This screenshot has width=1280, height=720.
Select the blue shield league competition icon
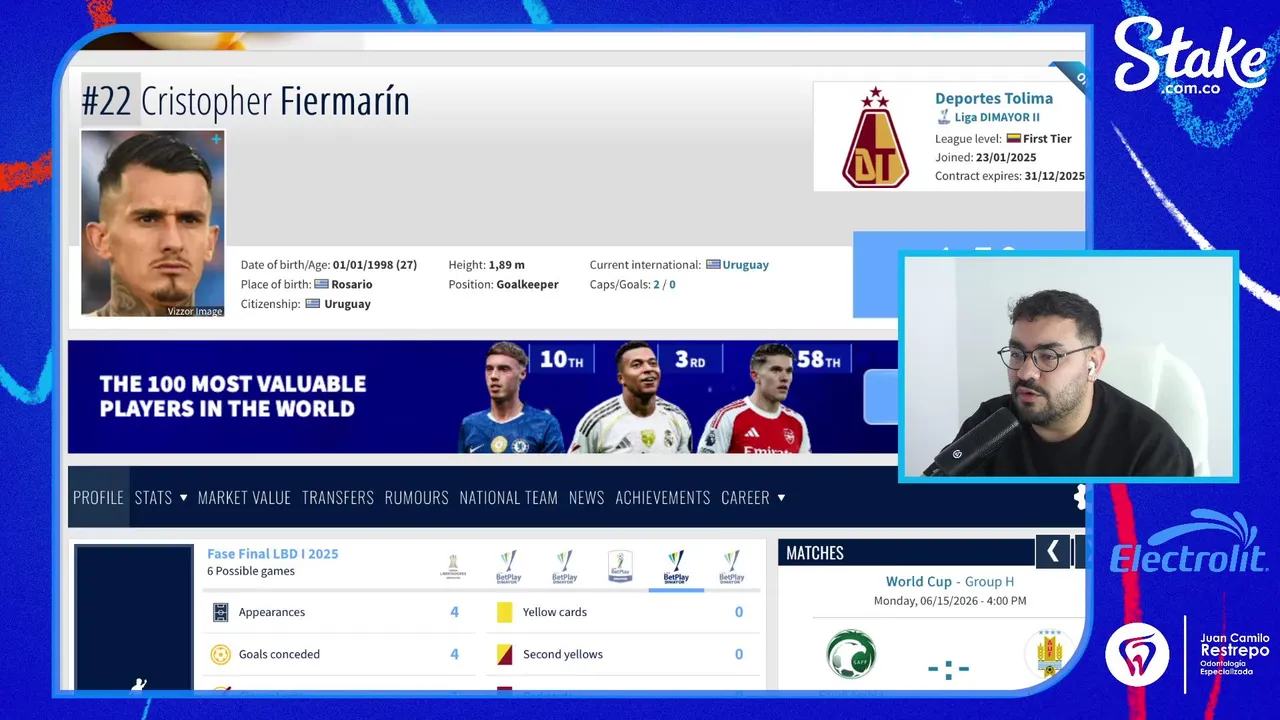click(620, 566)
